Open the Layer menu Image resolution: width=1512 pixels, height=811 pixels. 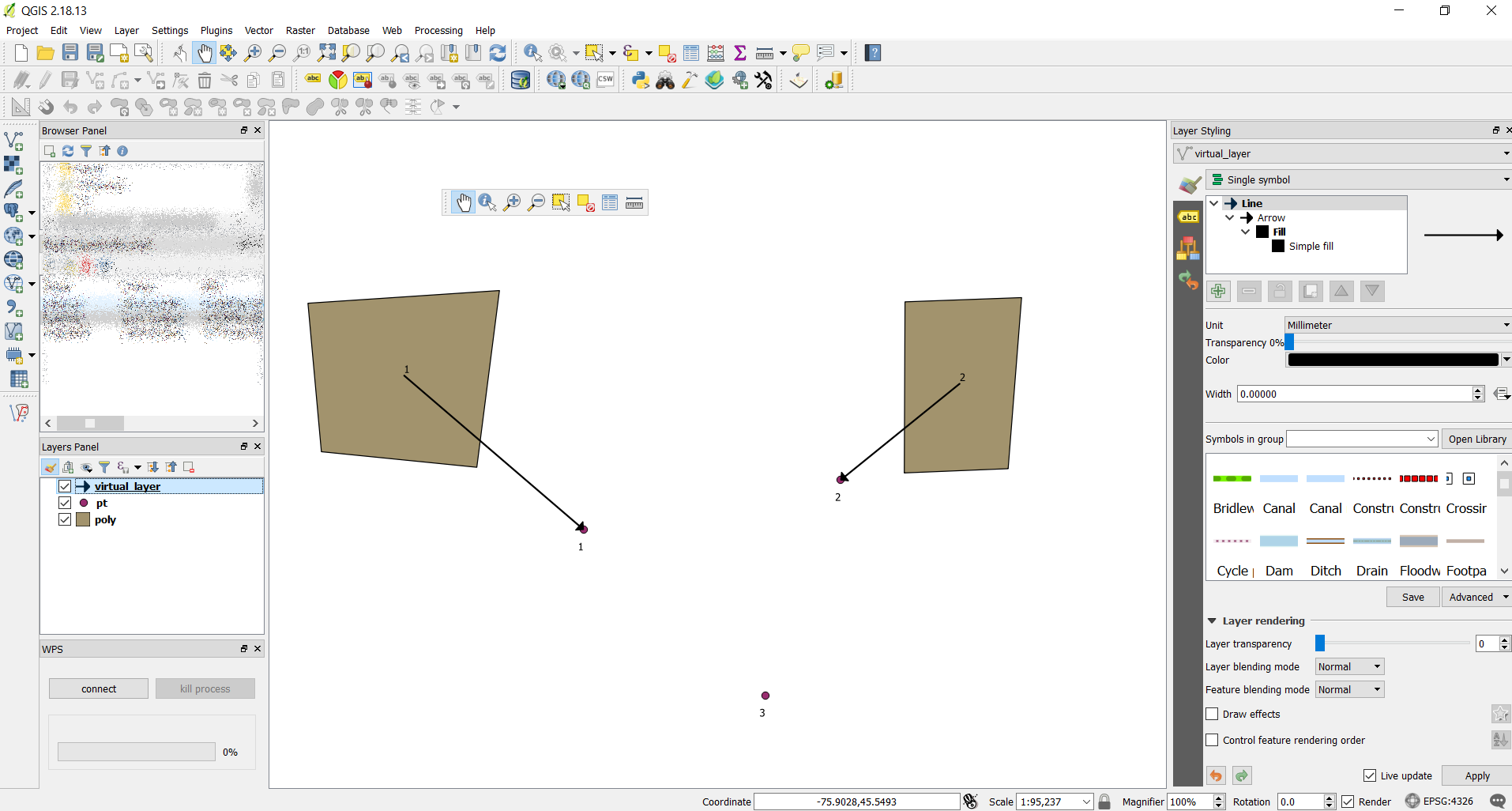(126, 30)
